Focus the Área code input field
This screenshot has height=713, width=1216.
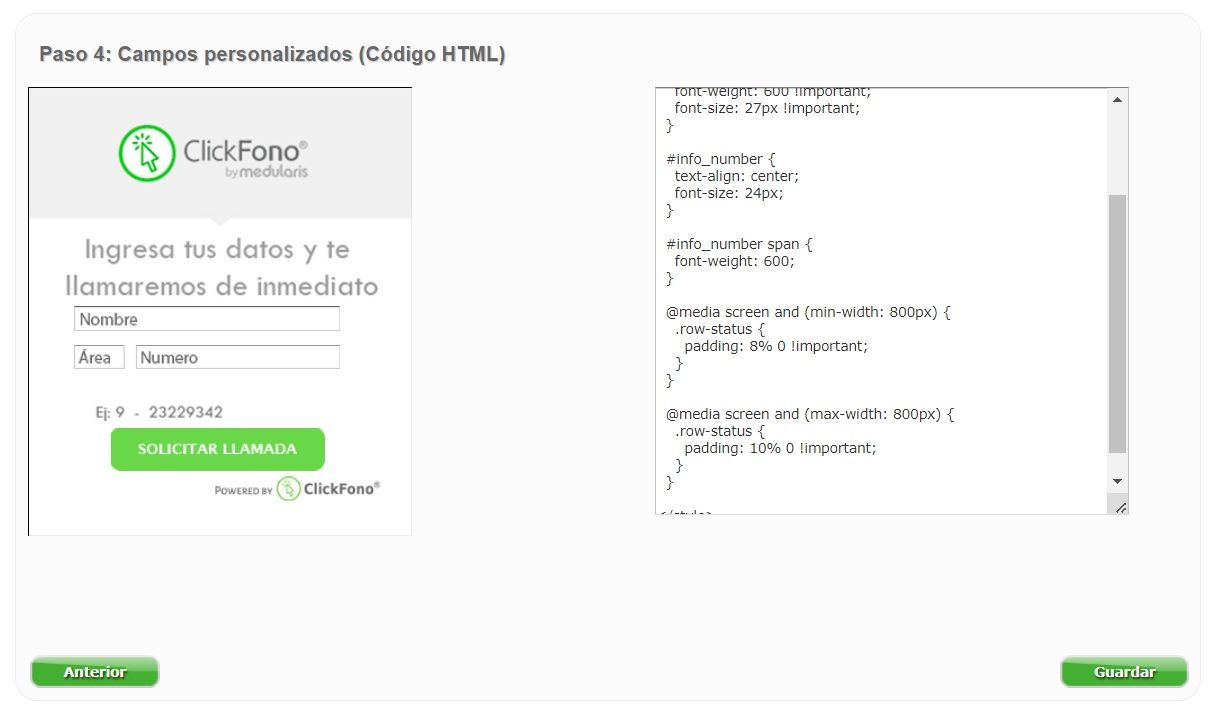pos(99,357)
